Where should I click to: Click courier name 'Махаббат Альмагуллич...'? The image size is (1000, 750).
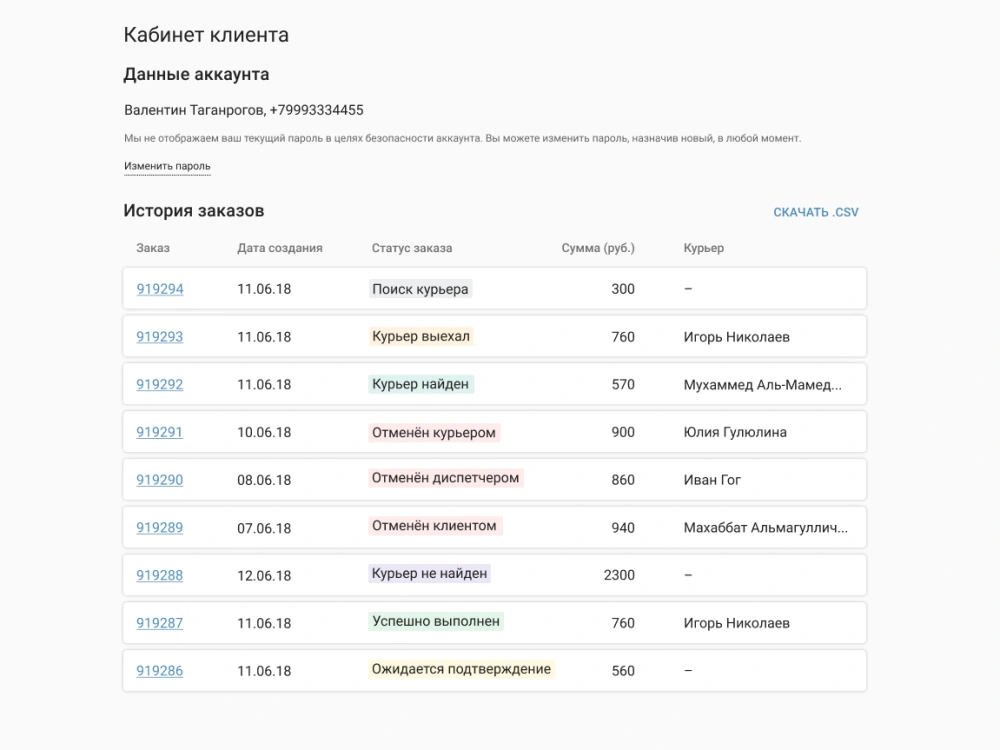coord(765,528)
